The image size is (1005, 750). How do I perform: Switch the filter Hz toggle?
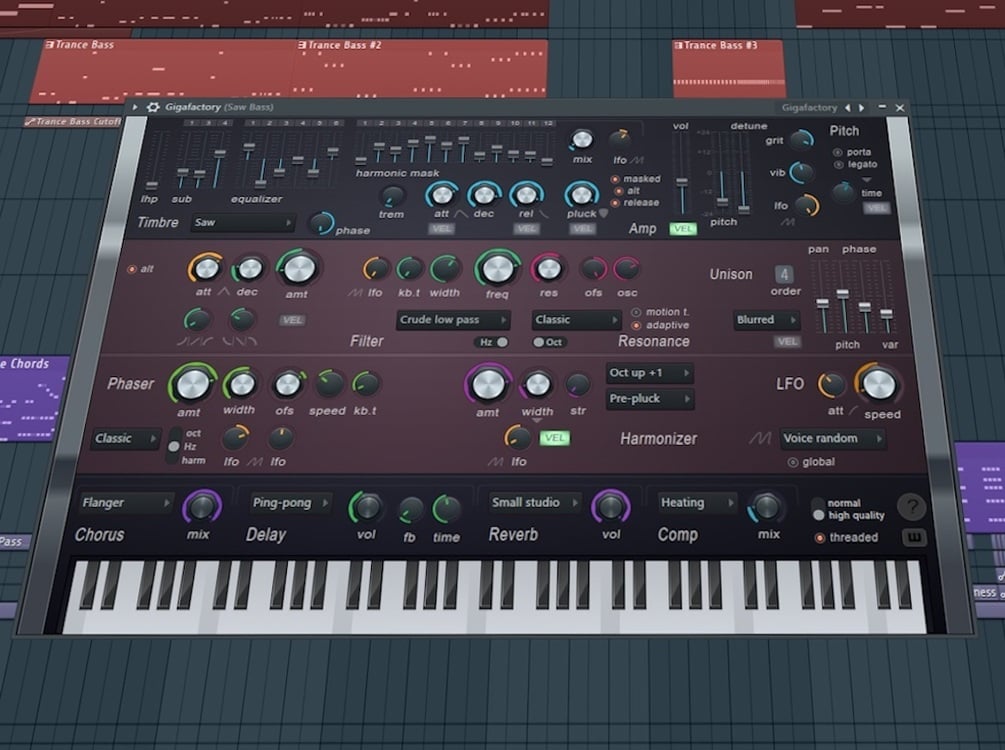tap(494, 342)
